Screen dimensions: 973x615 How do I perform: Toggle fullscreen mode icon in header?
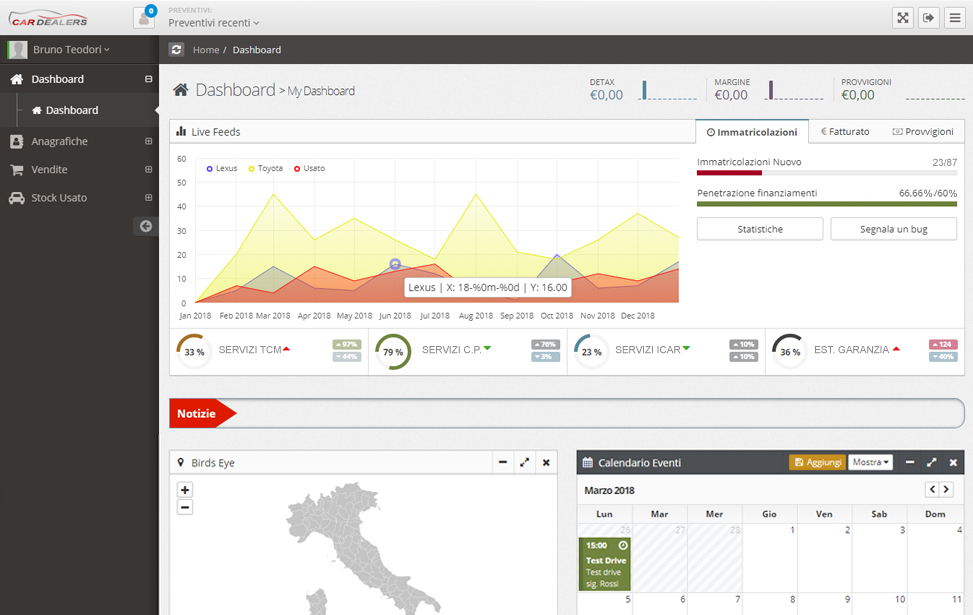tap(903, 17)
